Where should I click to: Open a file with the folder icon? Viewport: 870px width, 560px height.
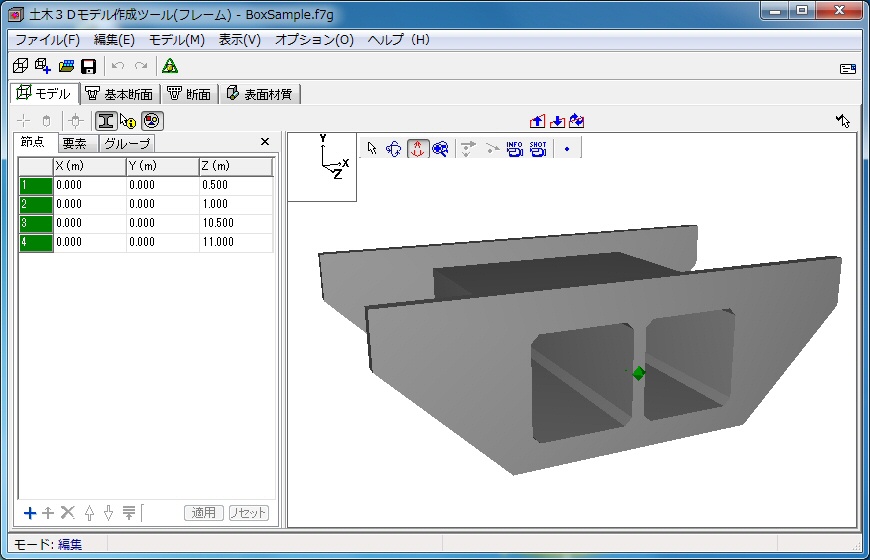pos(66,66)
